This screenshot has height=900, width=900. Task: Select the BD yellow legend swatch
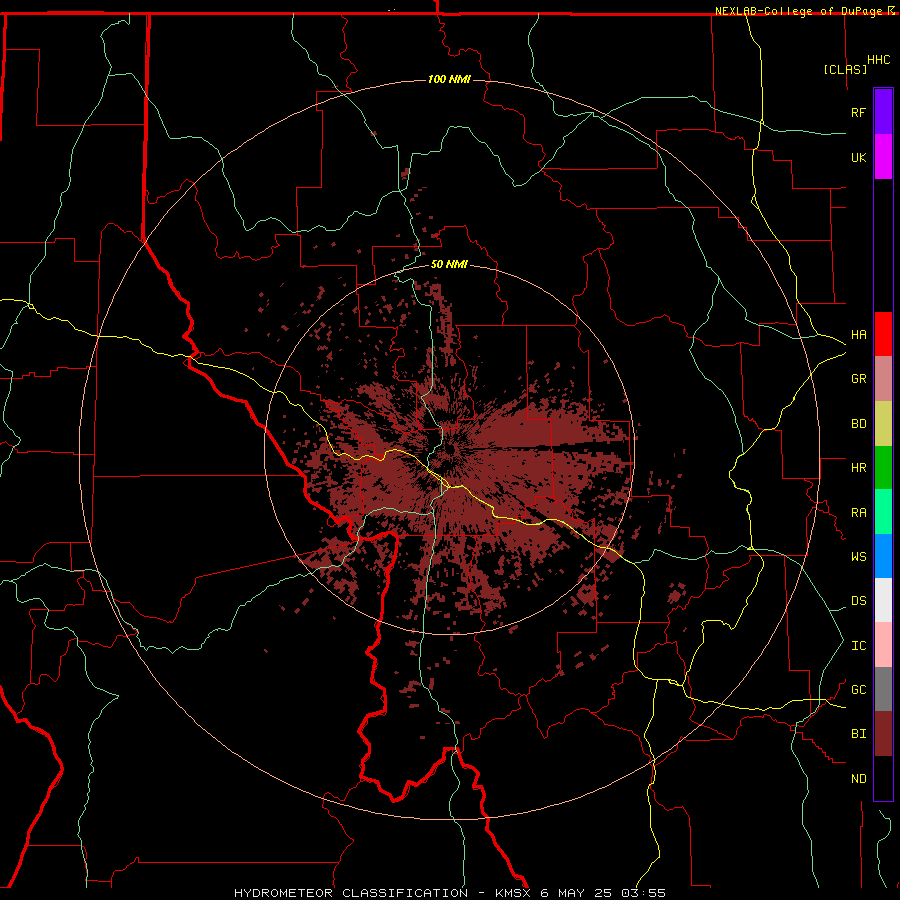883,424
